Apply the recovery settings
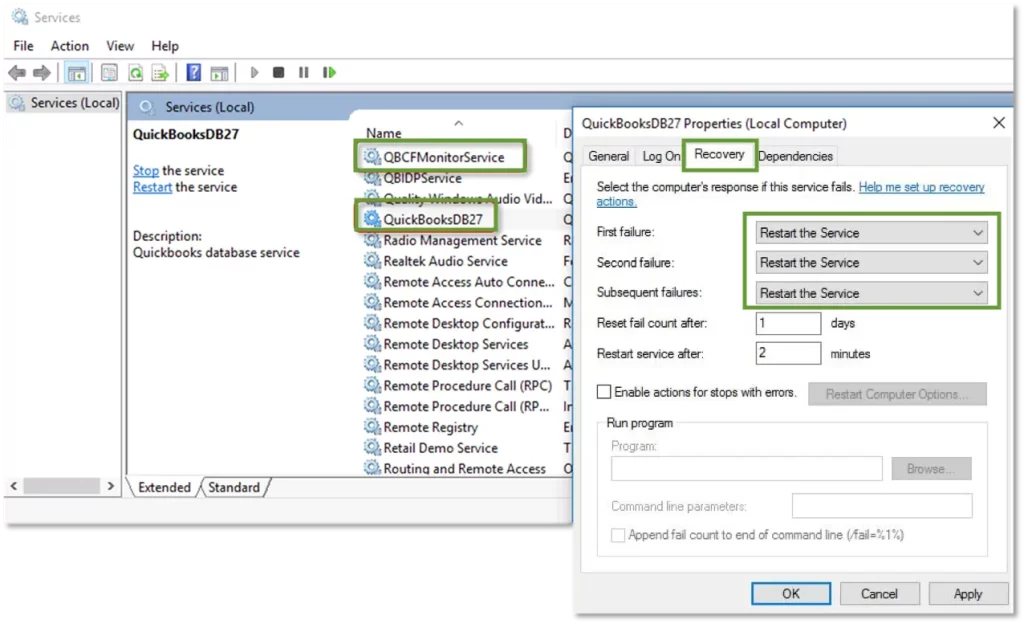The width and height of the screenshot is (1024, 624). (967, 593)
